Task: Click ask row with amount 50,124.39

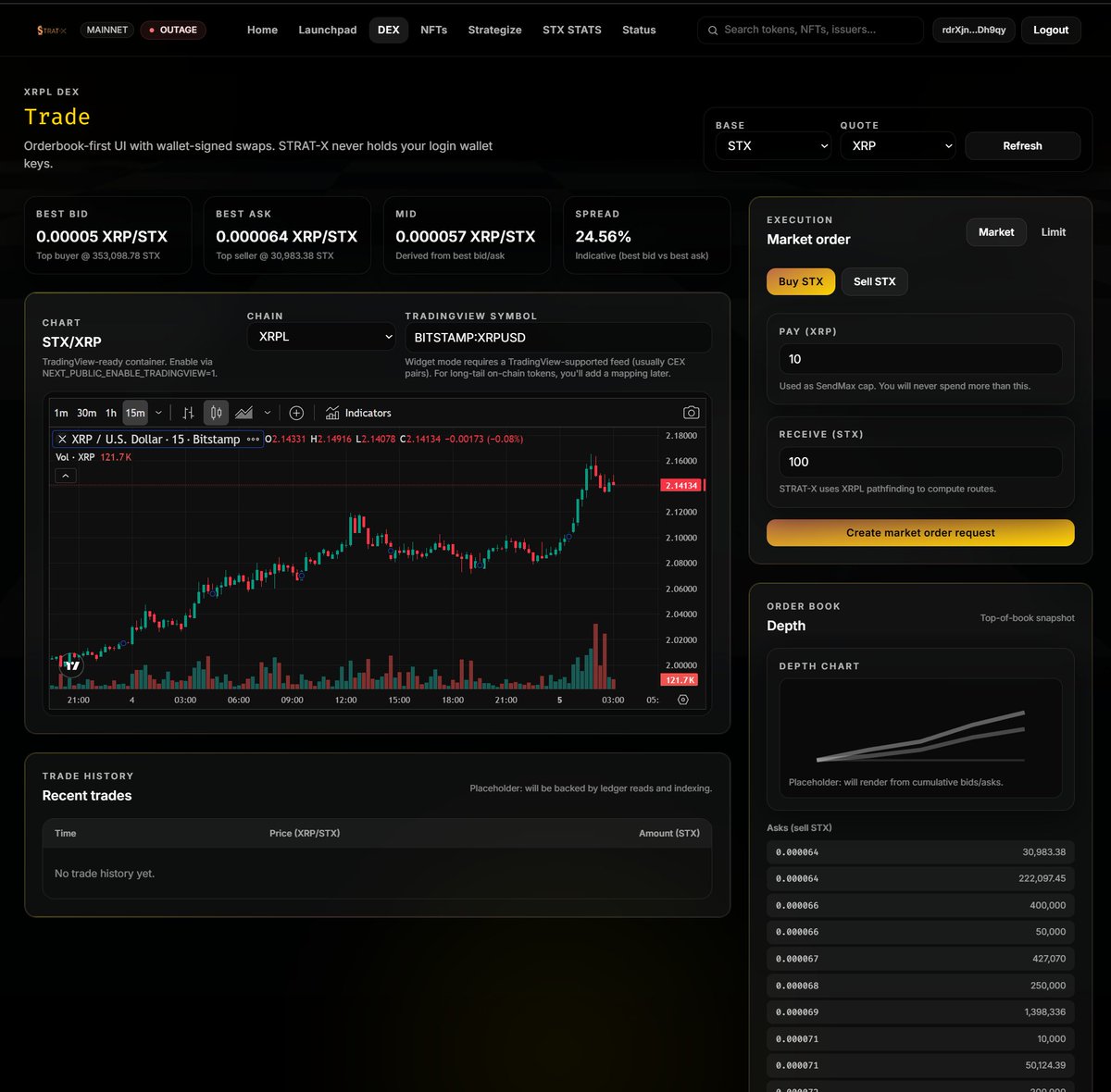Action: pos(920,1065)
